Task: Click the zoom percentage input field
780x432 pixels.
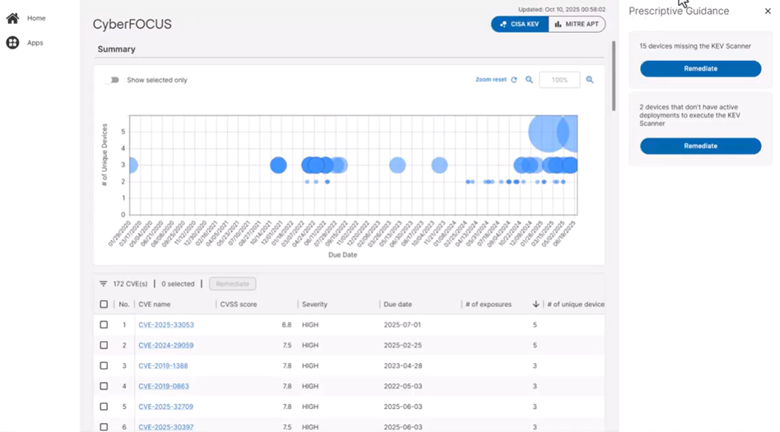Action: (559, 80)
